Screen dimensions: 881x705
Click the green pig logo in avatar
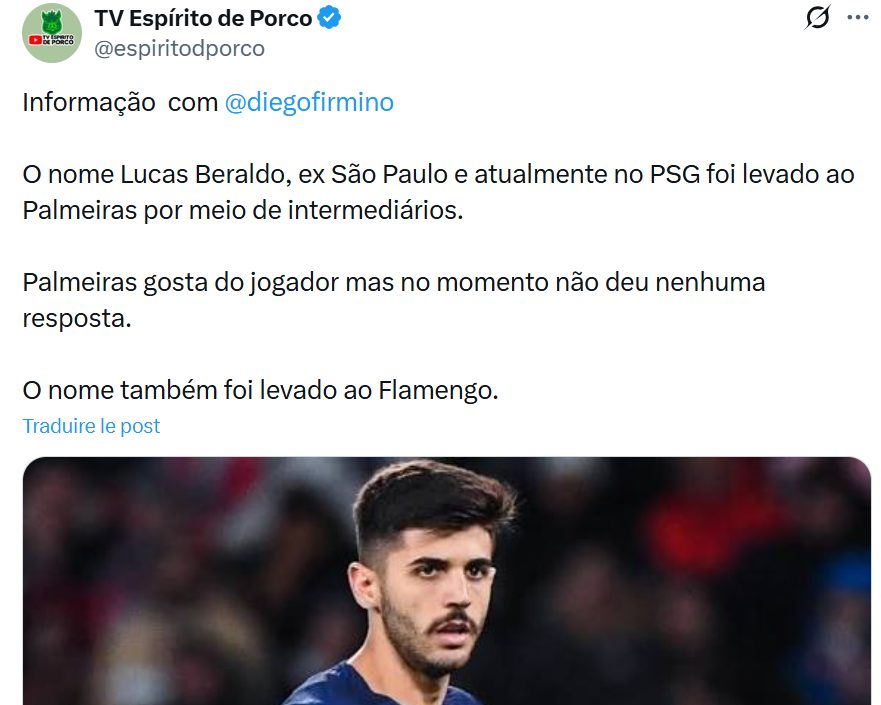tap(52, 22)
